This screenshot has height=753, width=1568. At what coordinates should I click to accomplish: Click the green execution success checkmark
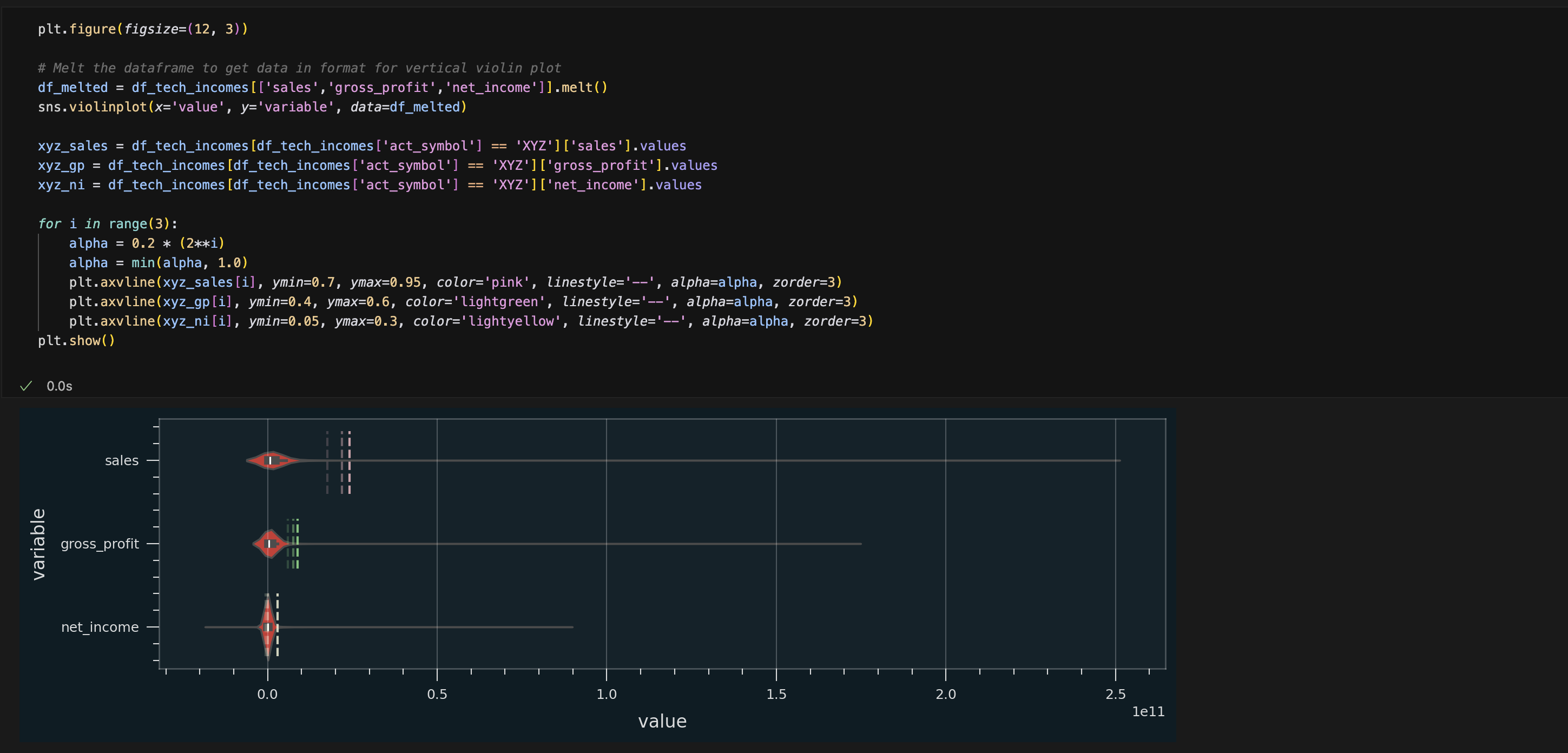pos(25,386)
